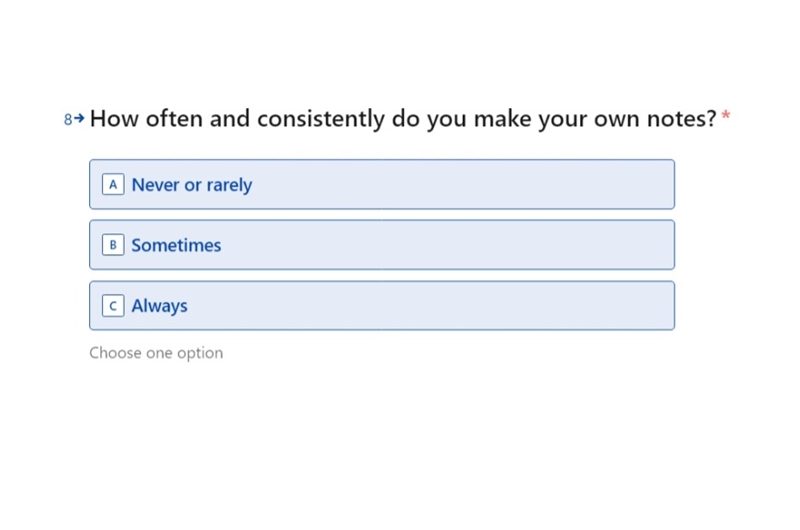Click the arrow icon beside question number 8
Screen dimensions: 800x530
coord(79,118)
